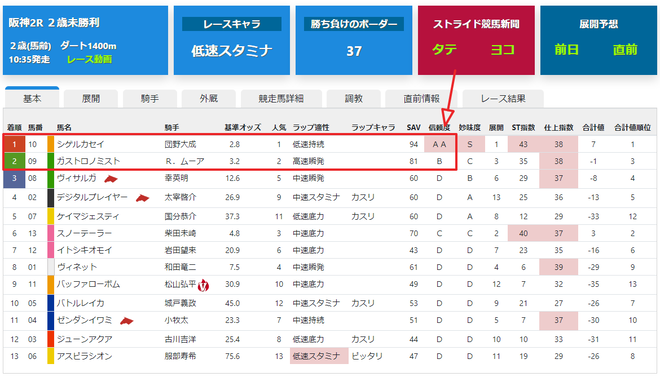Click the red badge icon beside 松山弘平
Viewport: 660px width, 377px height.
click(203, 285)
